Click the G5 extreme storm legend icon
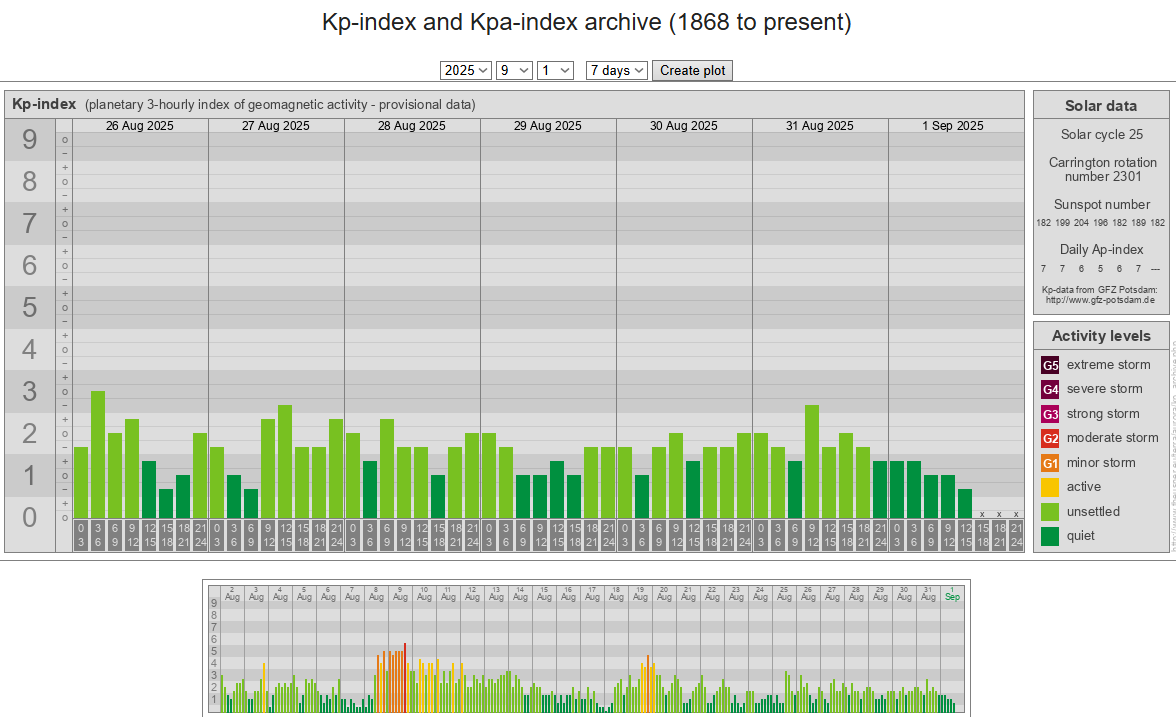This screenshot has height=717, width=1176. pos(1050,365)
